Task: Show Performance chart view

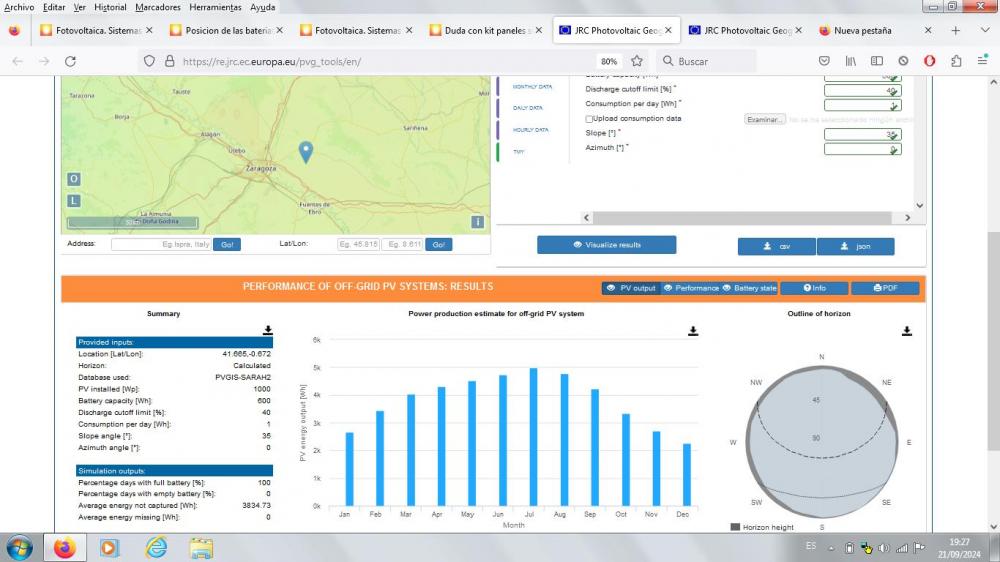Action: tap(691, 288)
